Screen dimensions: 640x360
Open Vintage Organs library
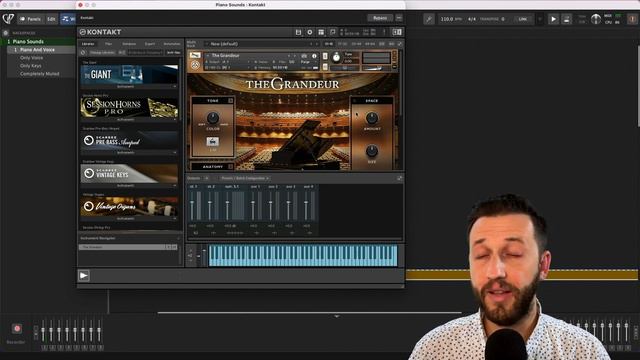(x=129, y=207)
